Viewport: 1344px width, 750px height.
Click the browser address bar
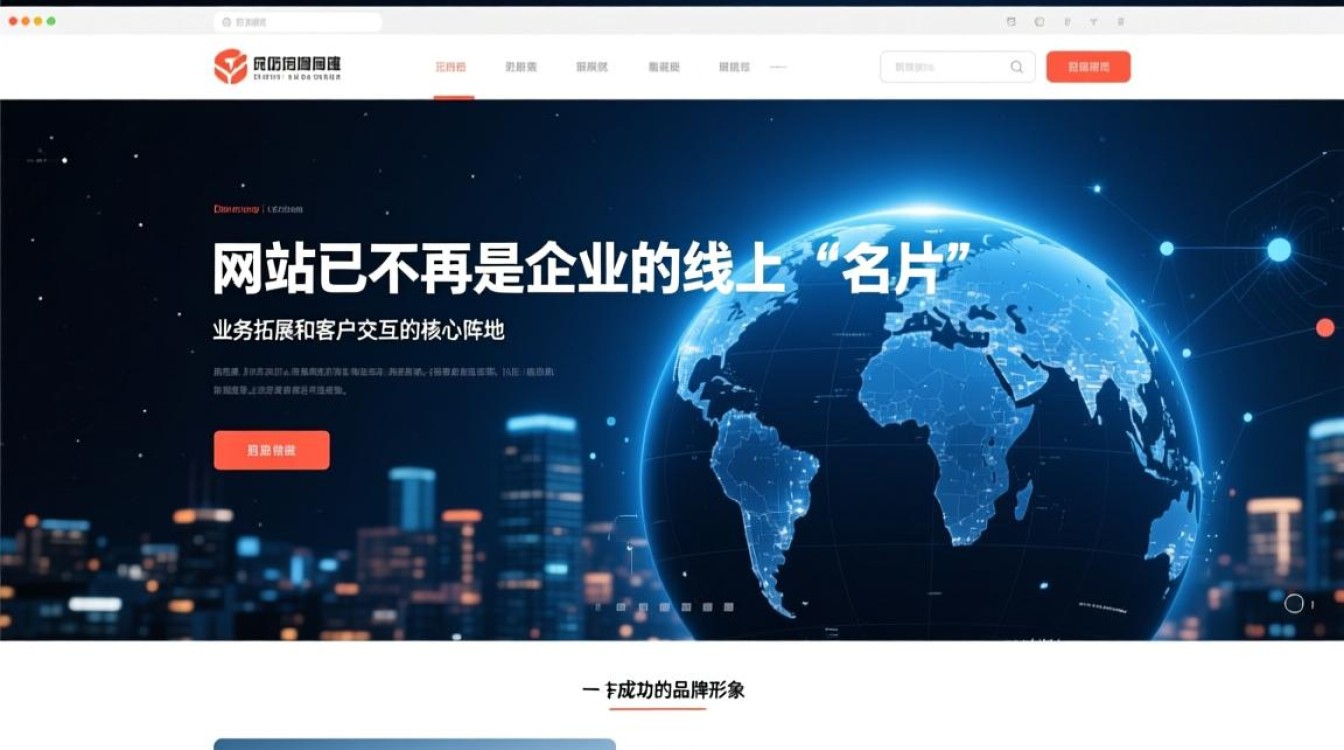click(x=300, y=21)
